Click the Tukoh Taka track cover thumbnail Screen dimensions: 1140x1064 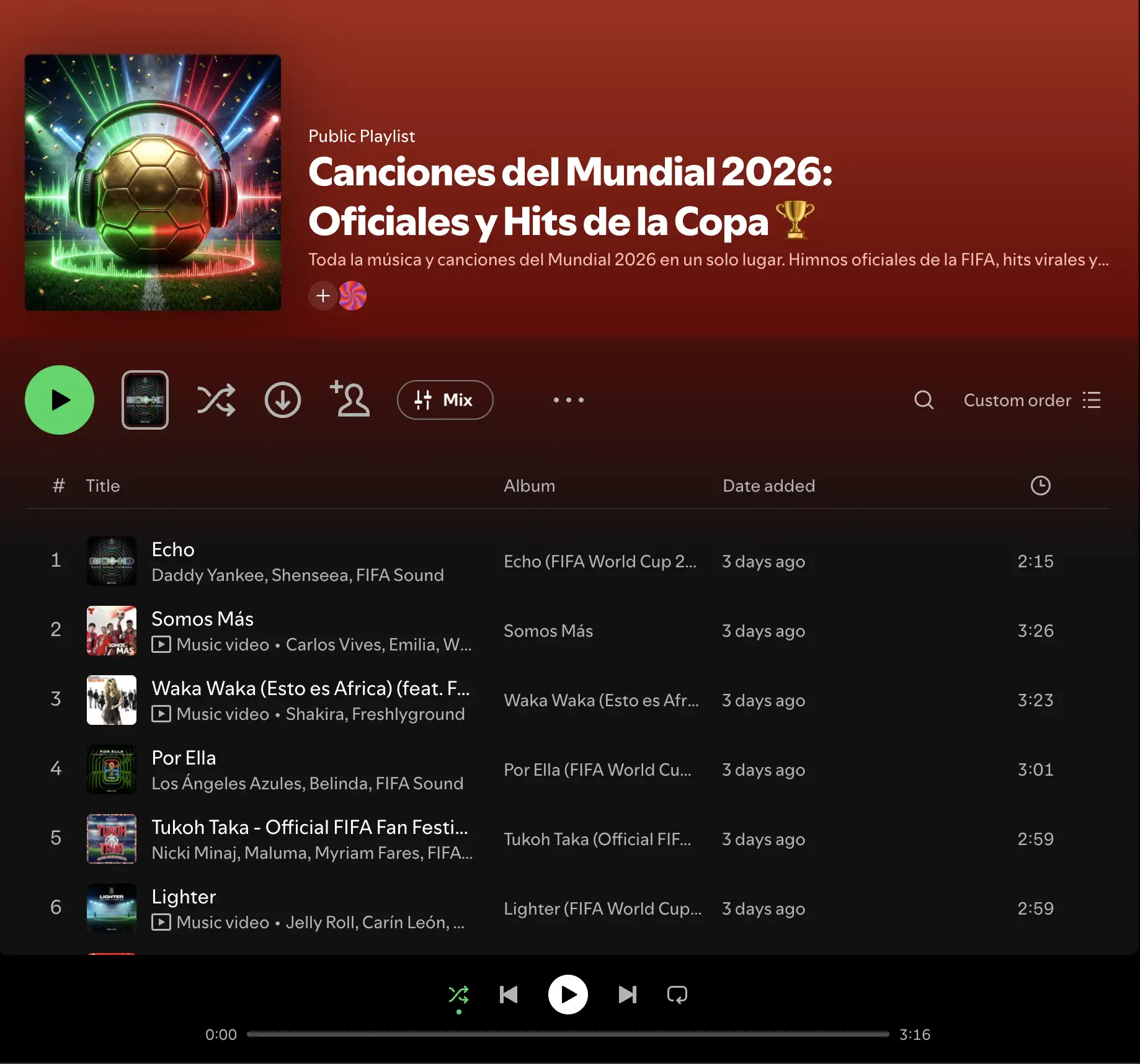click(x=112, y=839)
